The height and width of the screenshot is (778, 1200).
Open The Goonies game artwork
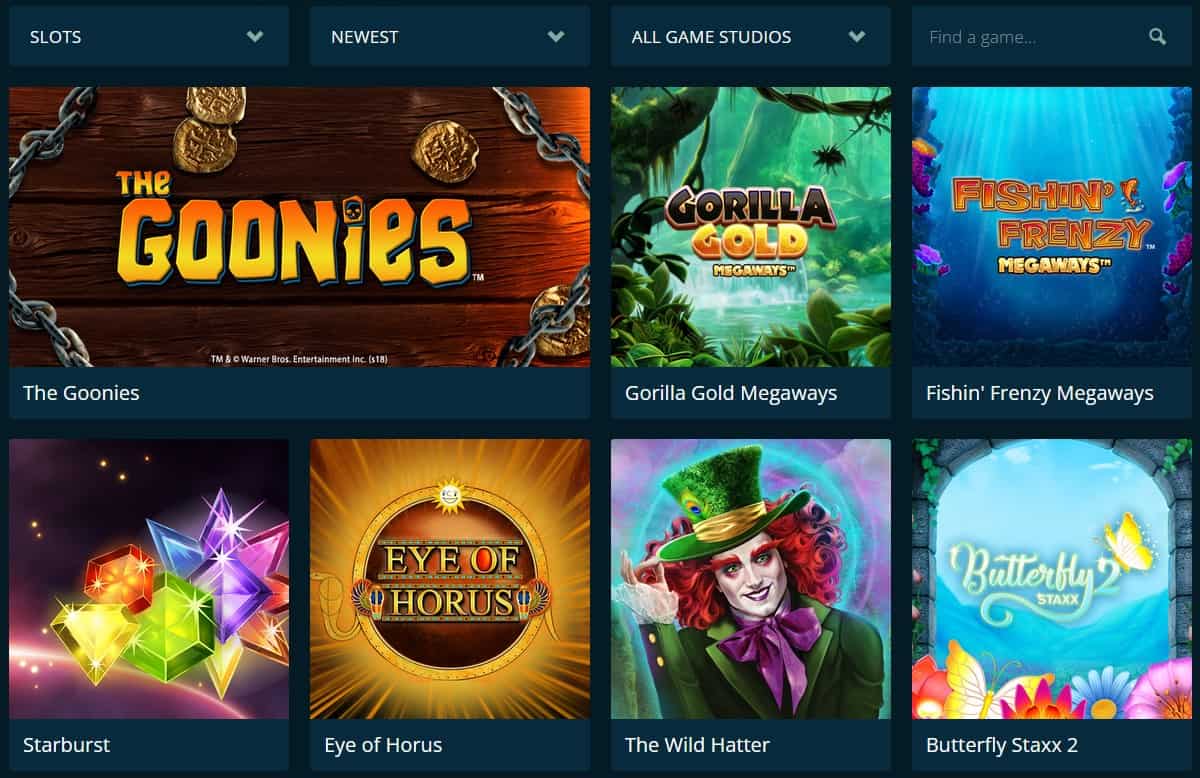coord(299,227)
